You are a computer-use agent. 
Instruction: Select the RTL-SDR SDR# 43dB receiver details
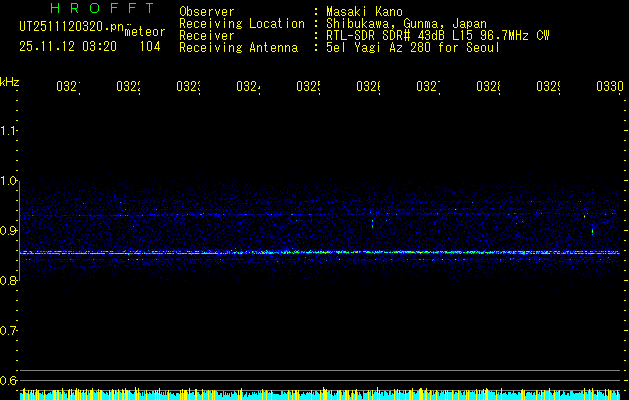pyautogui.click(x=438, y=36)
